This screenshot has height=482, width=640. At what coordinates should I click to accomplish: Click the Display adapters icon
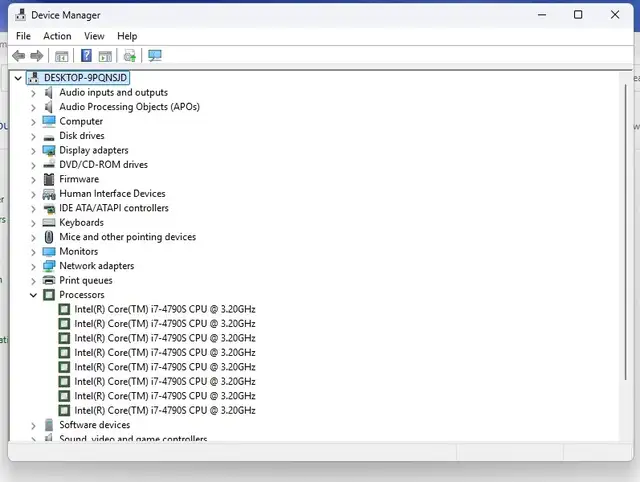tap(49, 150)
